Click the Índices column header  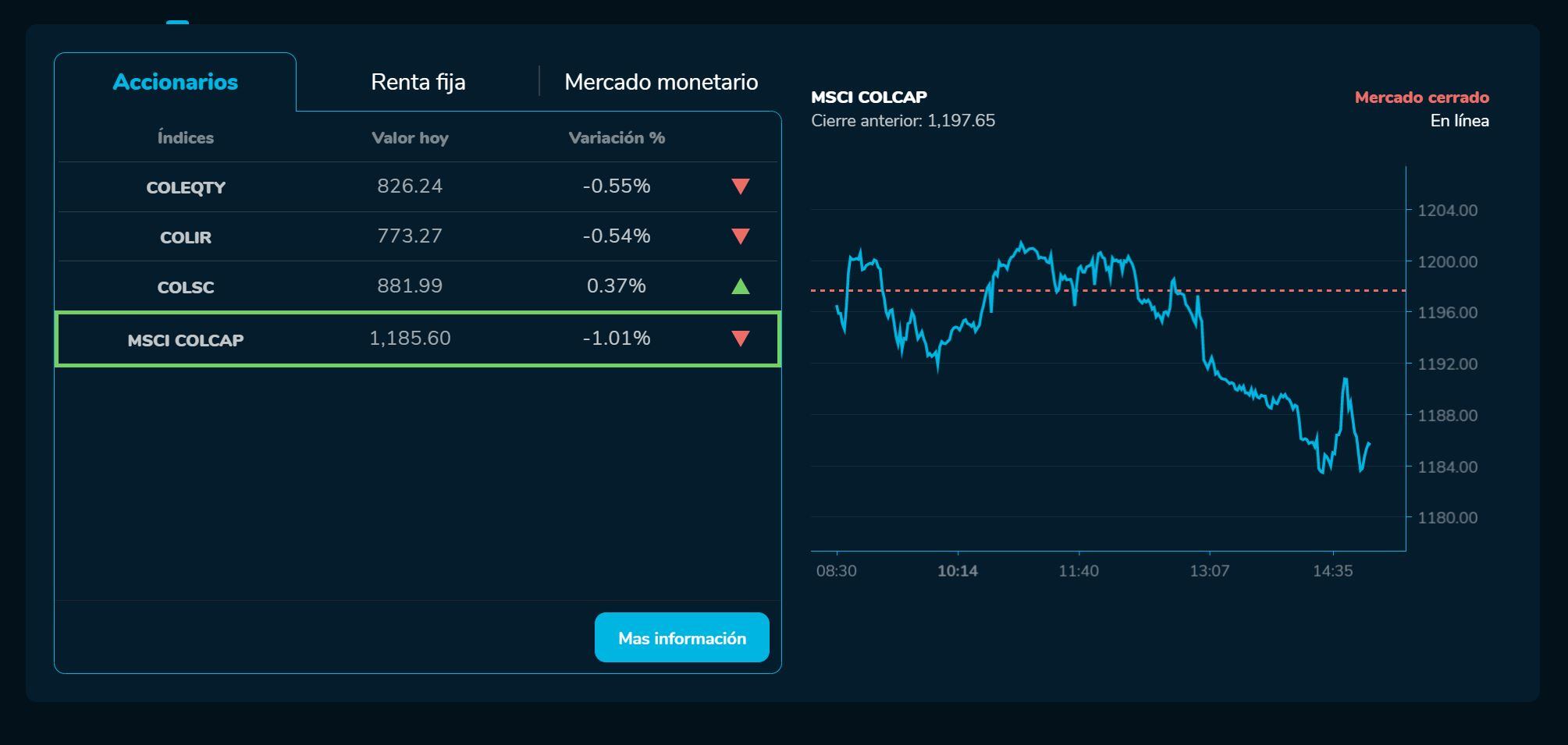(x=185, y=138)
